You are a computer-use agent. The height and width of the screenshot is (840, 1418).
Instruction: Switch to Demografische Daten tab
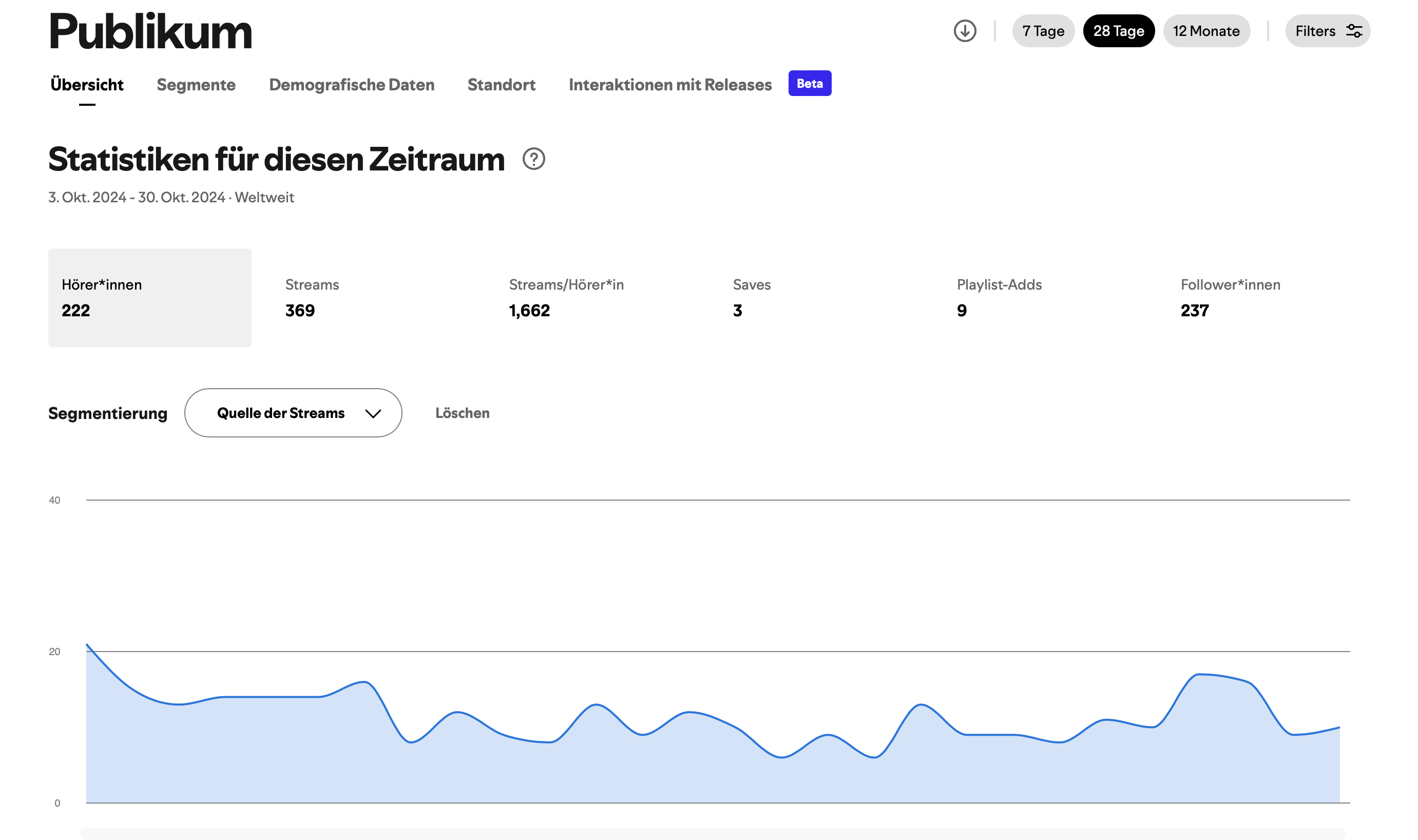click(351, 85)
